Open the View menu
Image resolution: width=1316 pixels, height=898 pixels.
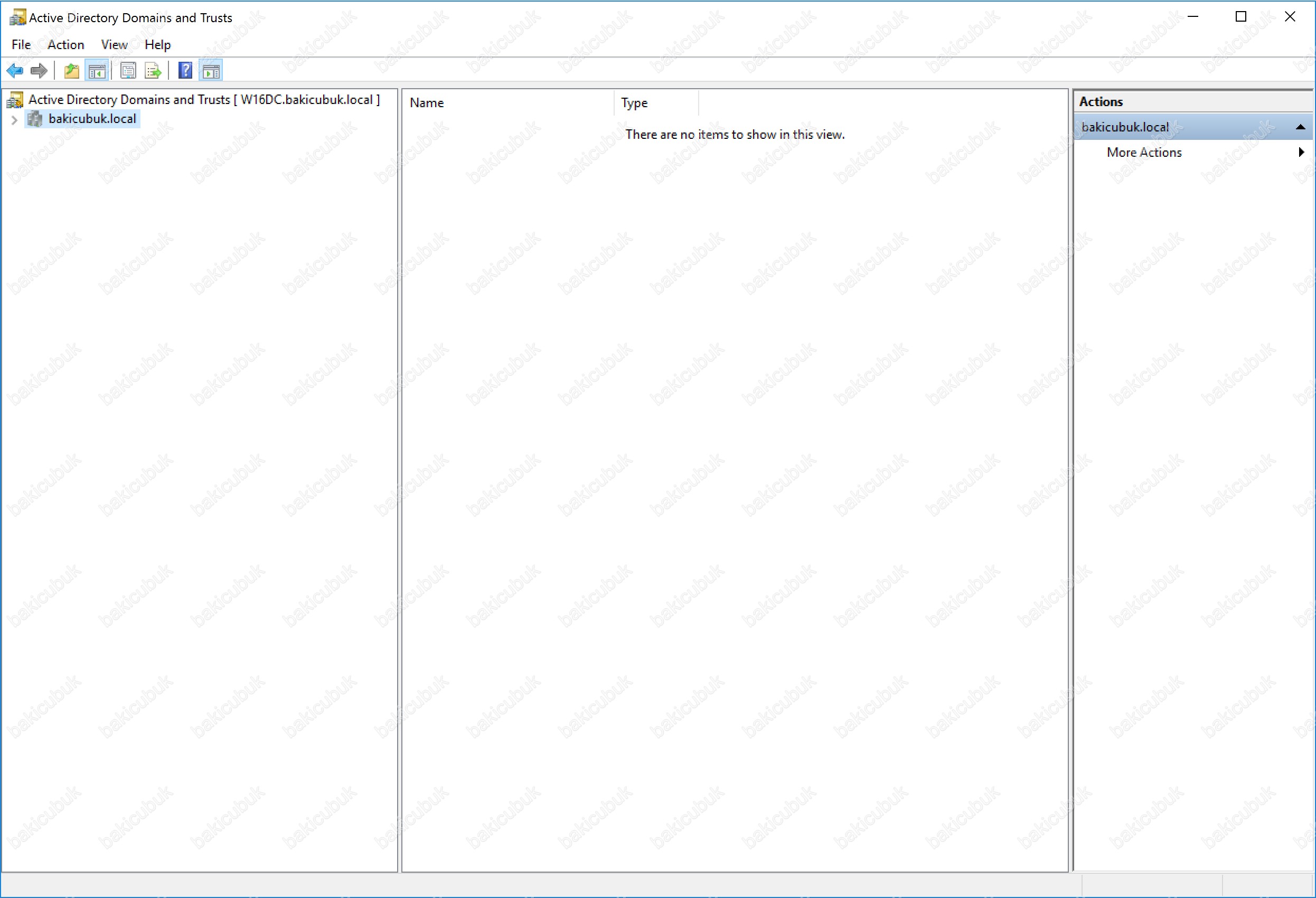tap(115, 45)
